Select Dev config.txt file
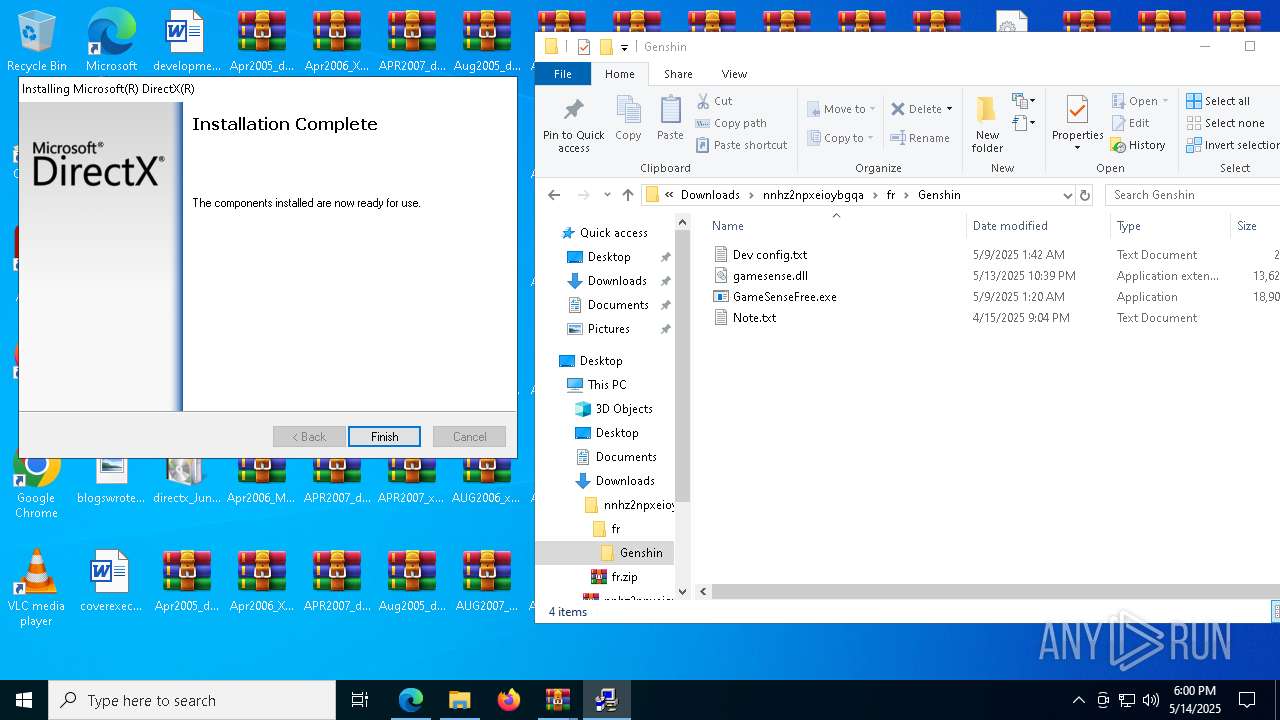 point(769,255)
